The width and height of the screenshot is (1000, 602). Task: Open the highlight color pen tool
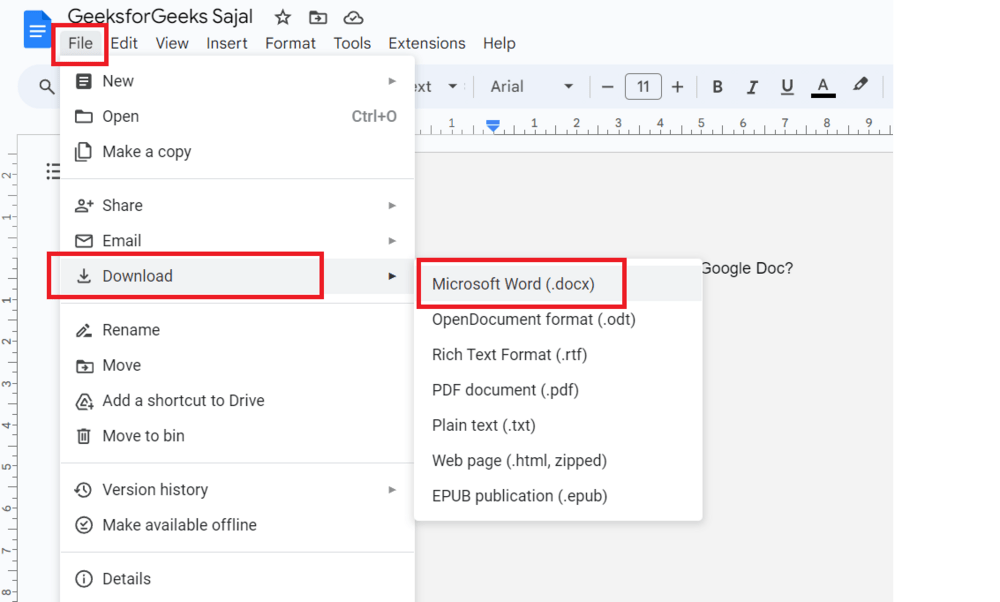(x=860, y=85)
